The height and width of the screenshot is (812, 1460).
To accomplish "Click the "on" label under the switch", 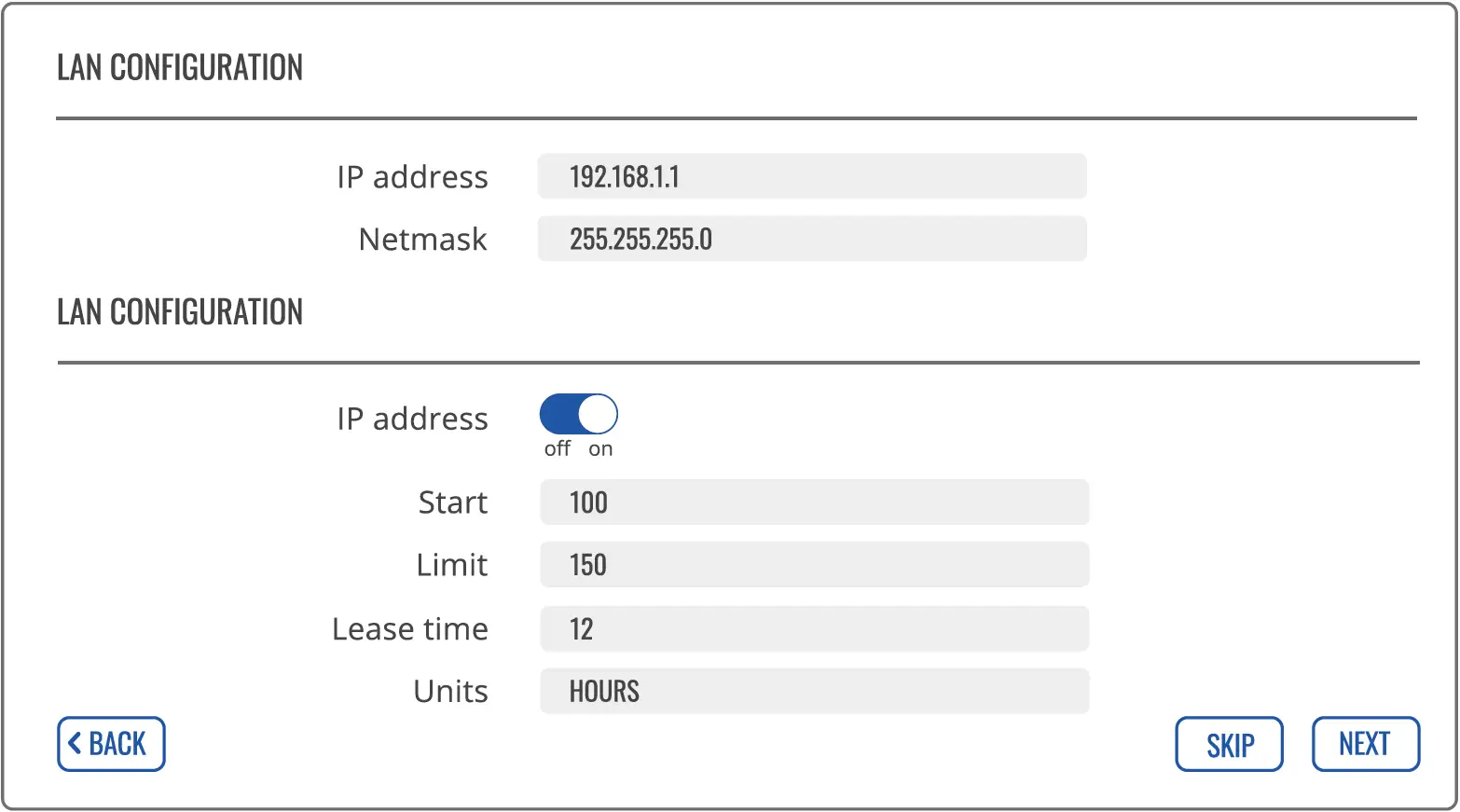I will [x=600, y=449].
